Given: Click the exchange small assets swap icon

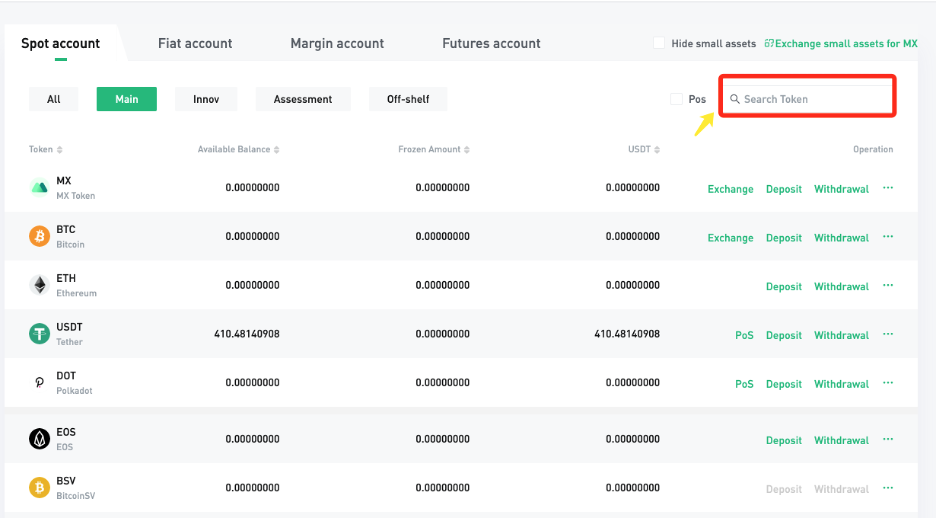Looking at the screenshot, I should pos(768,44).
